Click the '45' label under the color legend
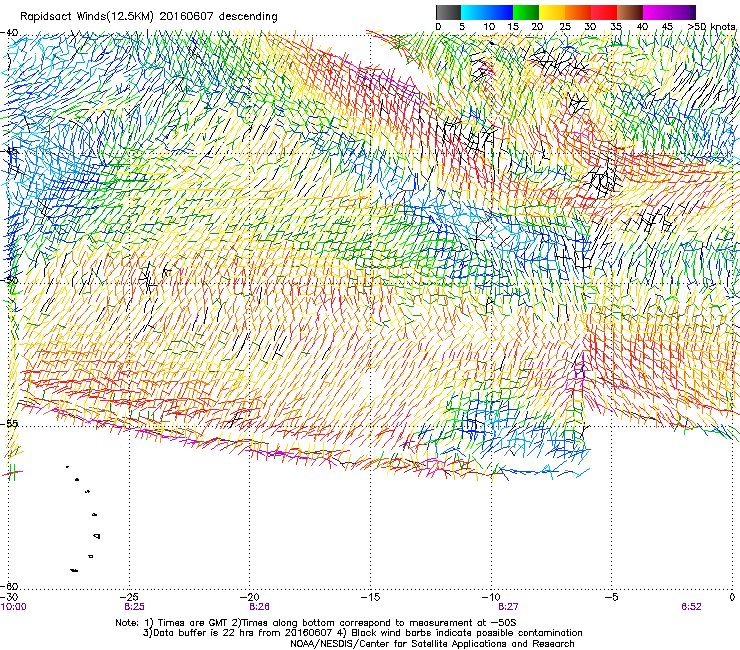Screen dimensions: 740x650 [x=667, y=27]
